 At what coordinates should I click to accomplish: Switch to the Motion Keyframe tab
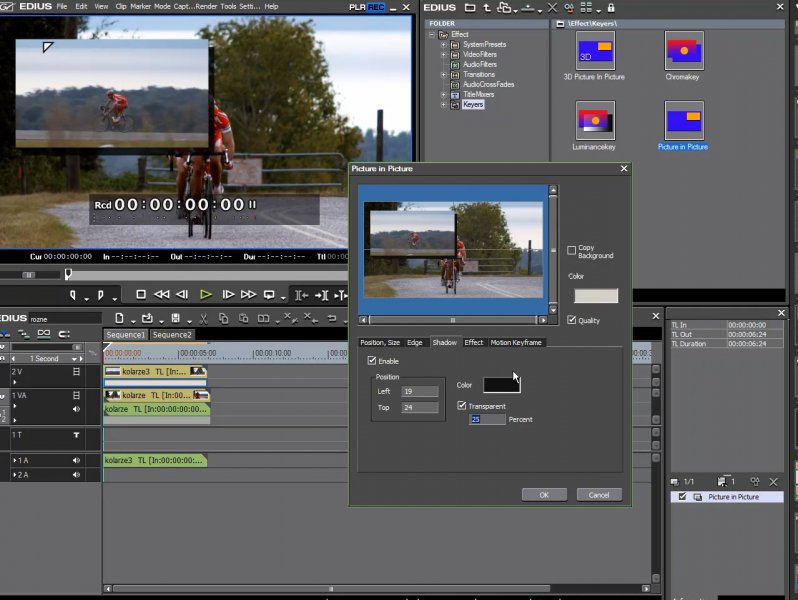tap(516, 342)
